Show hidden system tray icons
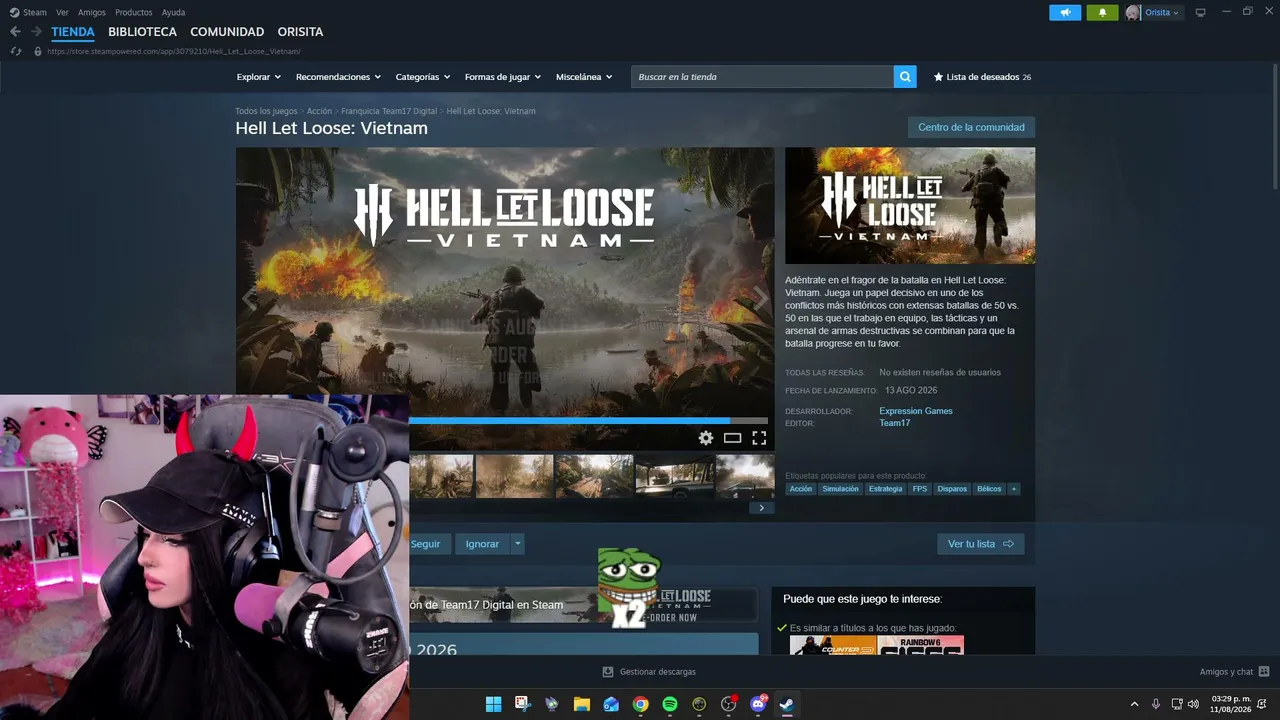This screenshot has width=1280, height=720. 1134,704
